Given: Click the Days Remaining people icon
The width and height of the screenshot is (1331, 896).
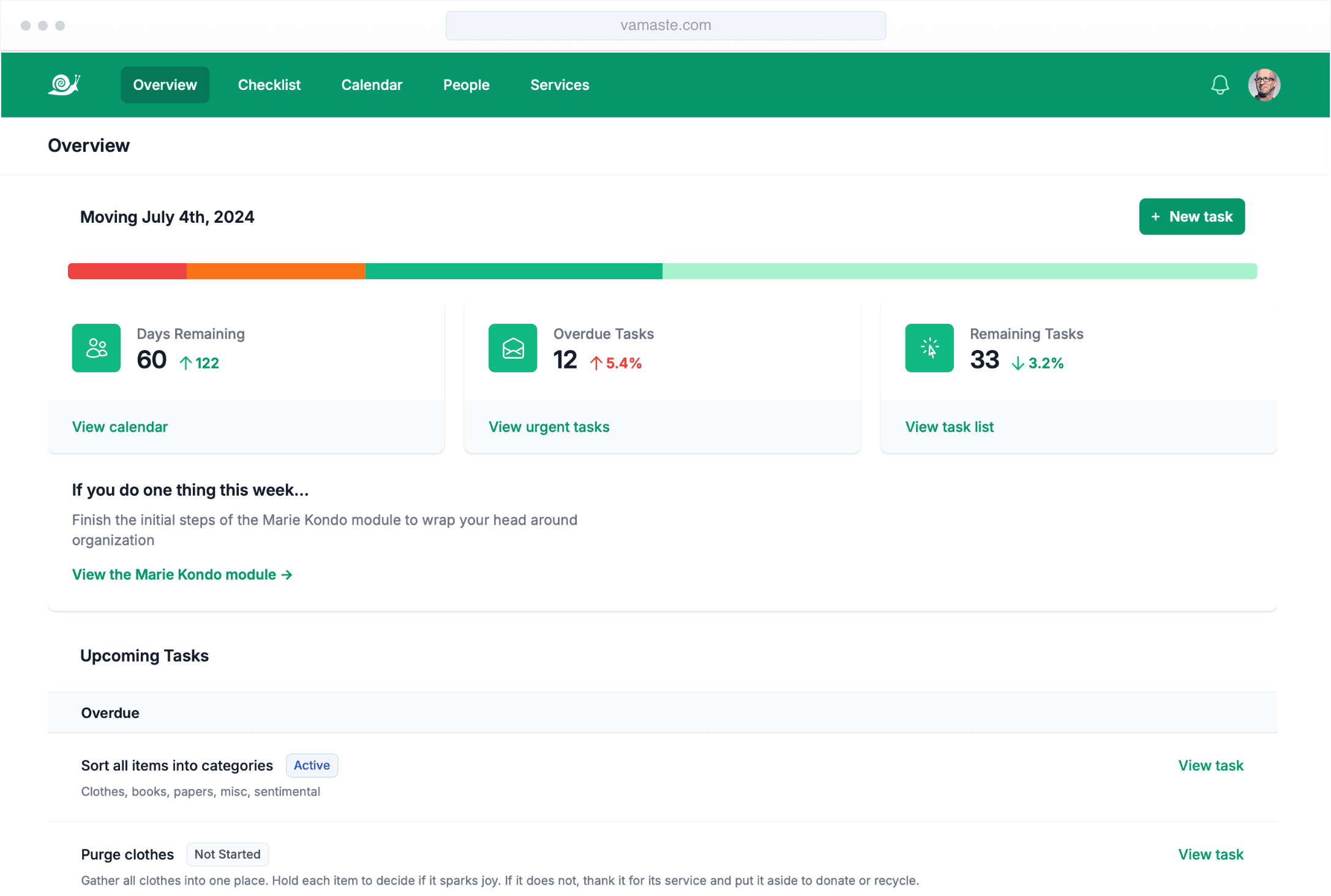Looking at the screenshot, I should click(x=96, y=348).
